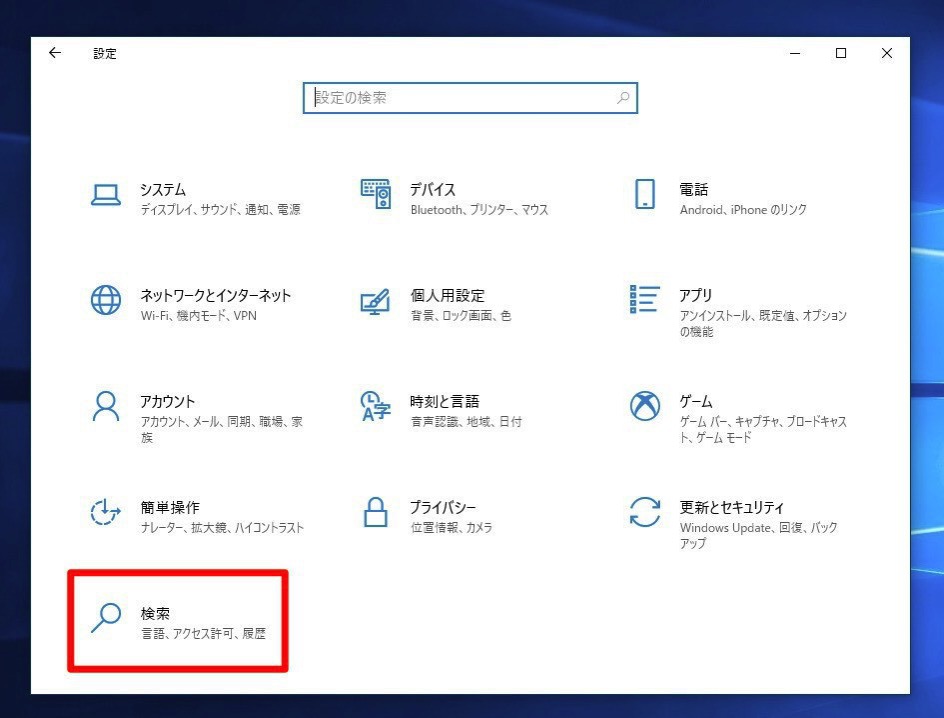The height and width of the screenshot is (718, 944).
Task: Click the description 背景、ロック画面、色
Action: pyautogui.click(x=461, y=315)
